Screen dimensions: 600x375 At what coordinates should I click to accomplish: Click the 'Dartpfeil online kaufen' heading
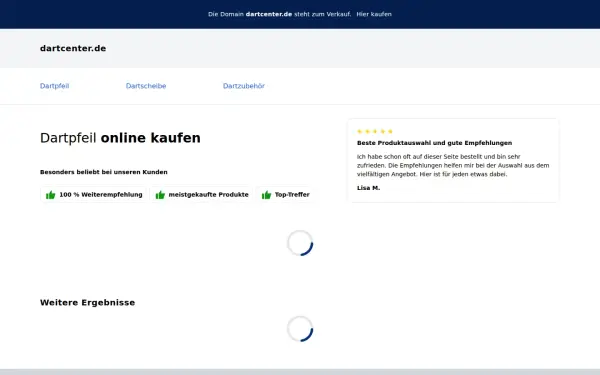coord(120,138)
